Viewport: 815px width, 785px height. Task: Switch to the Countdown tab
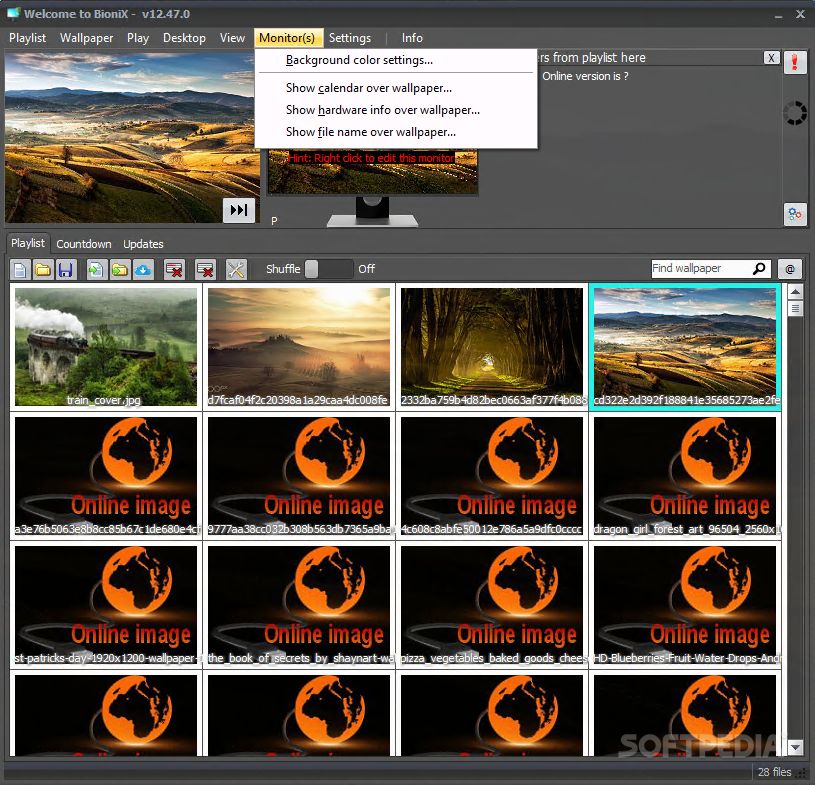(84, 244)
